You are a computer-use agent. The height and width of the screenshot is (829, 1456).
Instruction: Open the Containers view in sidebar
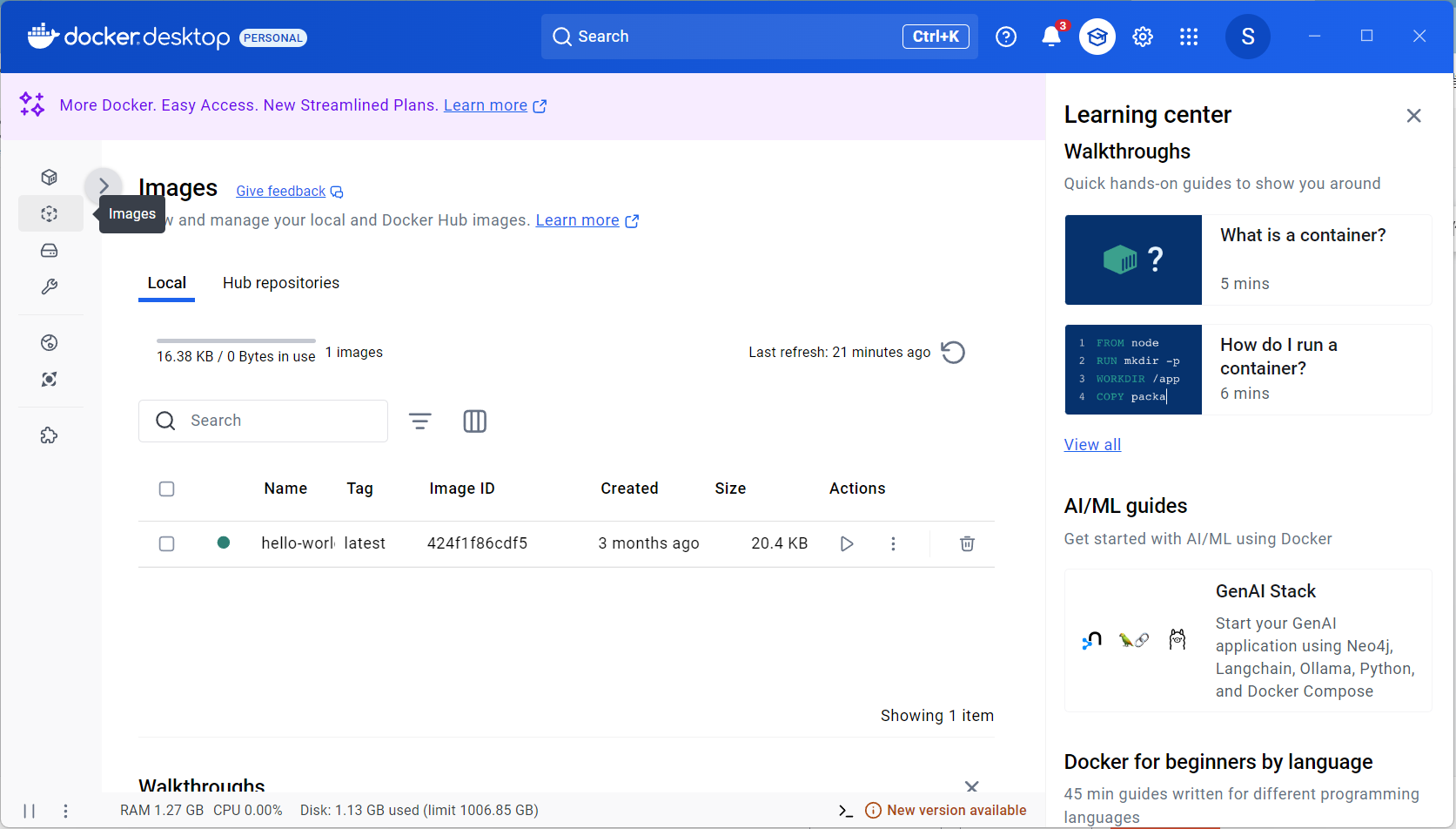50,178
